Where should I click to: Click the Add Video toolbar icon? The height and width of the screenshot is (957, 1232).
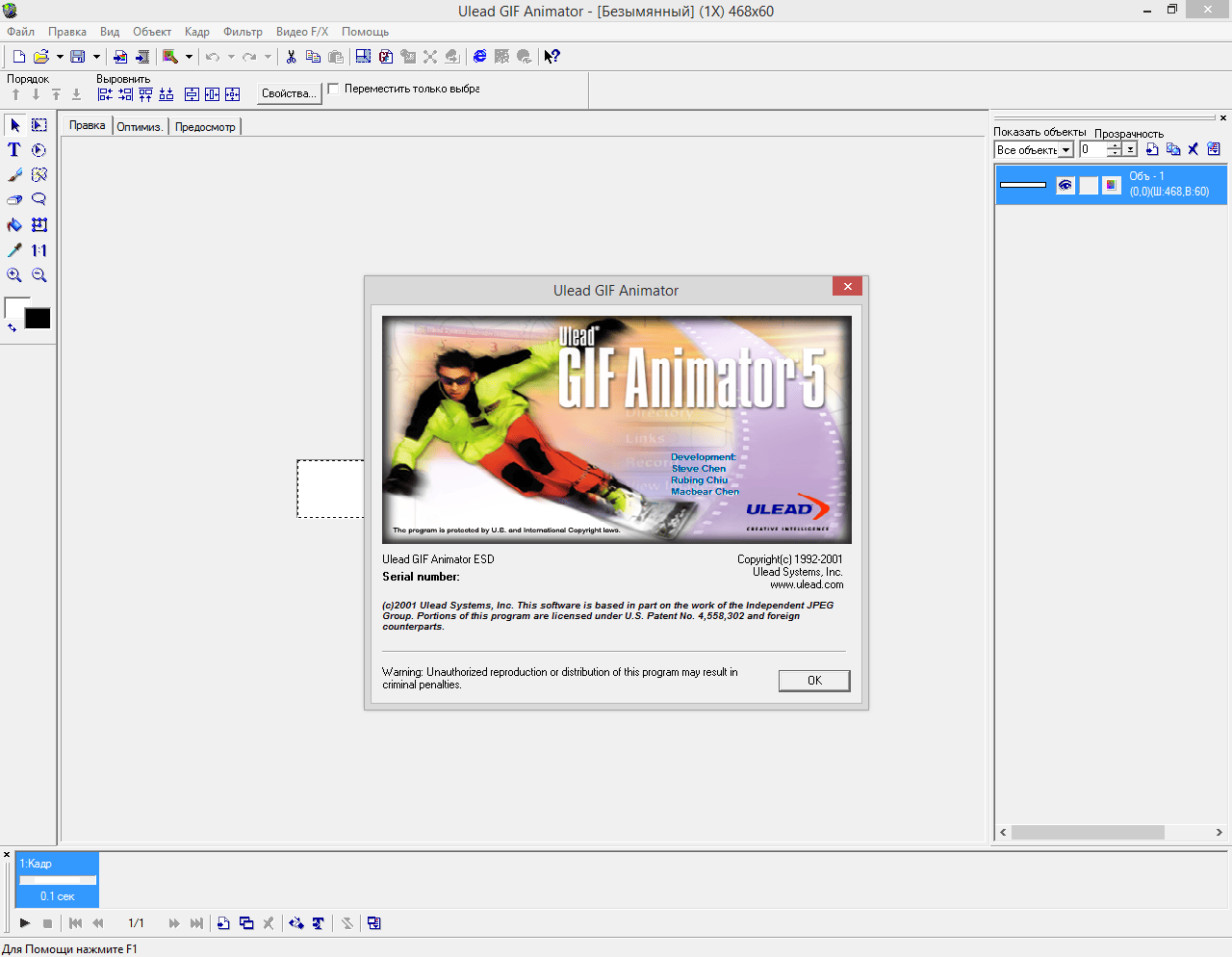142,57
